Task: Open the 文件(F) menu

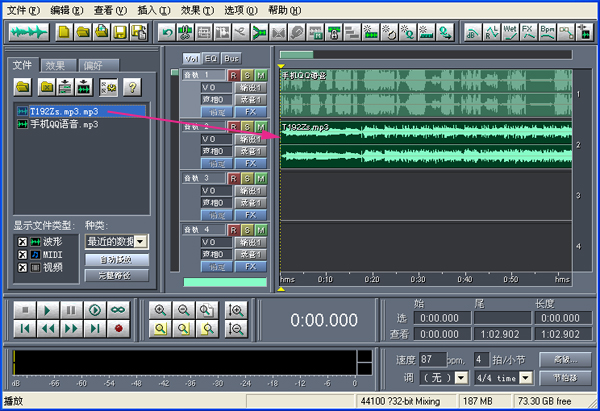Action: 23,10
